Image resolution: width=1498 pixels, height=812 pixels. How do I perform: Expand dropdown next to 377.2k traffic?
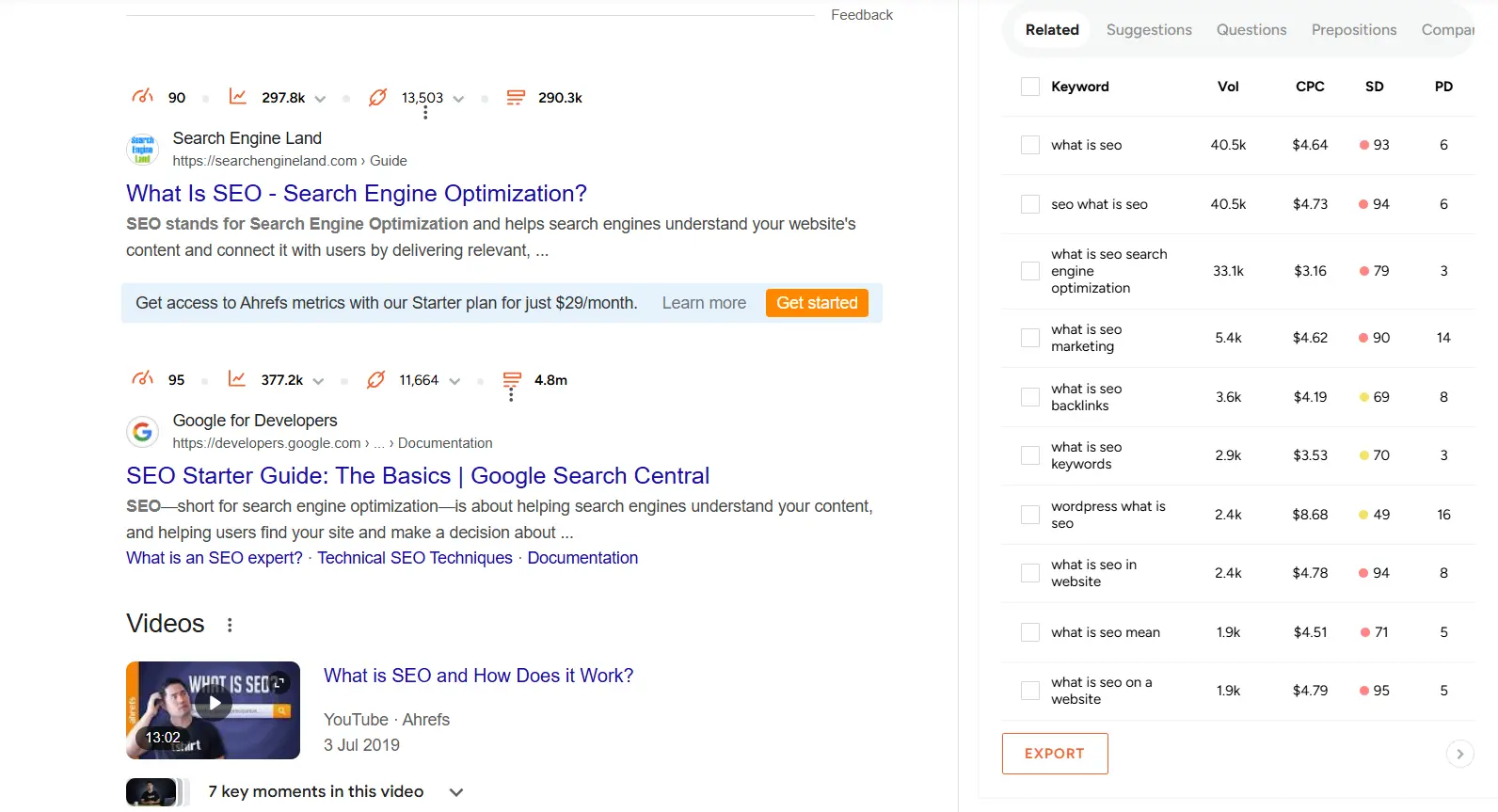318,381
